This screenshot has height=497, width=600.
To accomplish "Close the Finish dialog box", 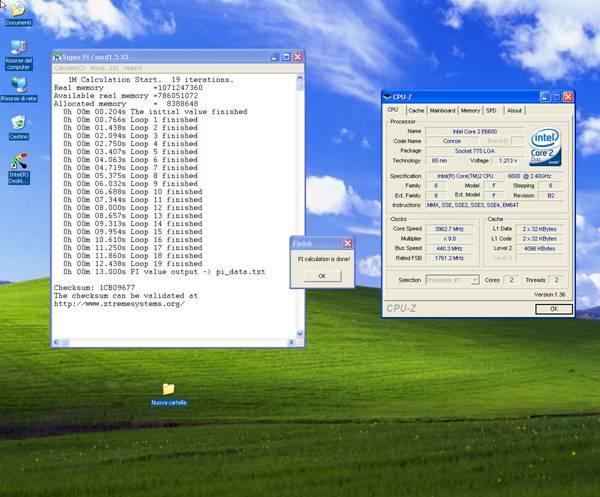I will click(x=347, y=243).
